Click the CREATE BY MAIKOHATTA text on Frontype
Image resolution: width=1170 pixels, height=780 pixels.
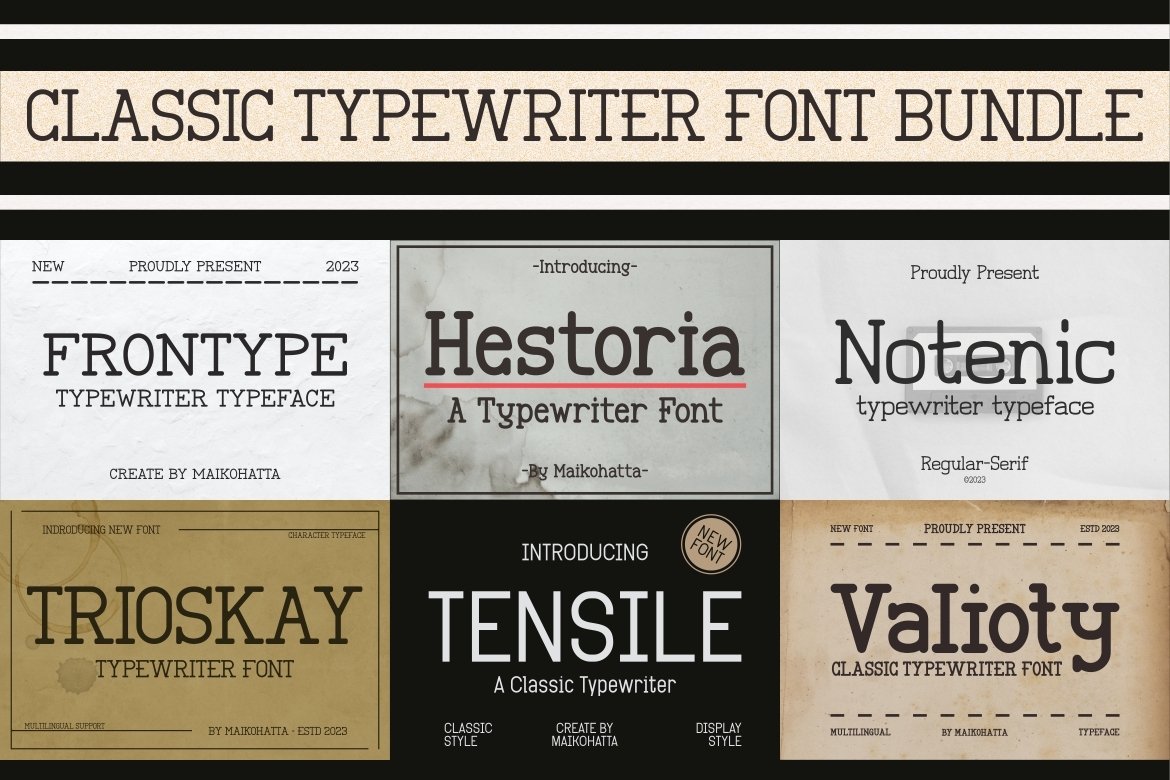coord(195,474)
